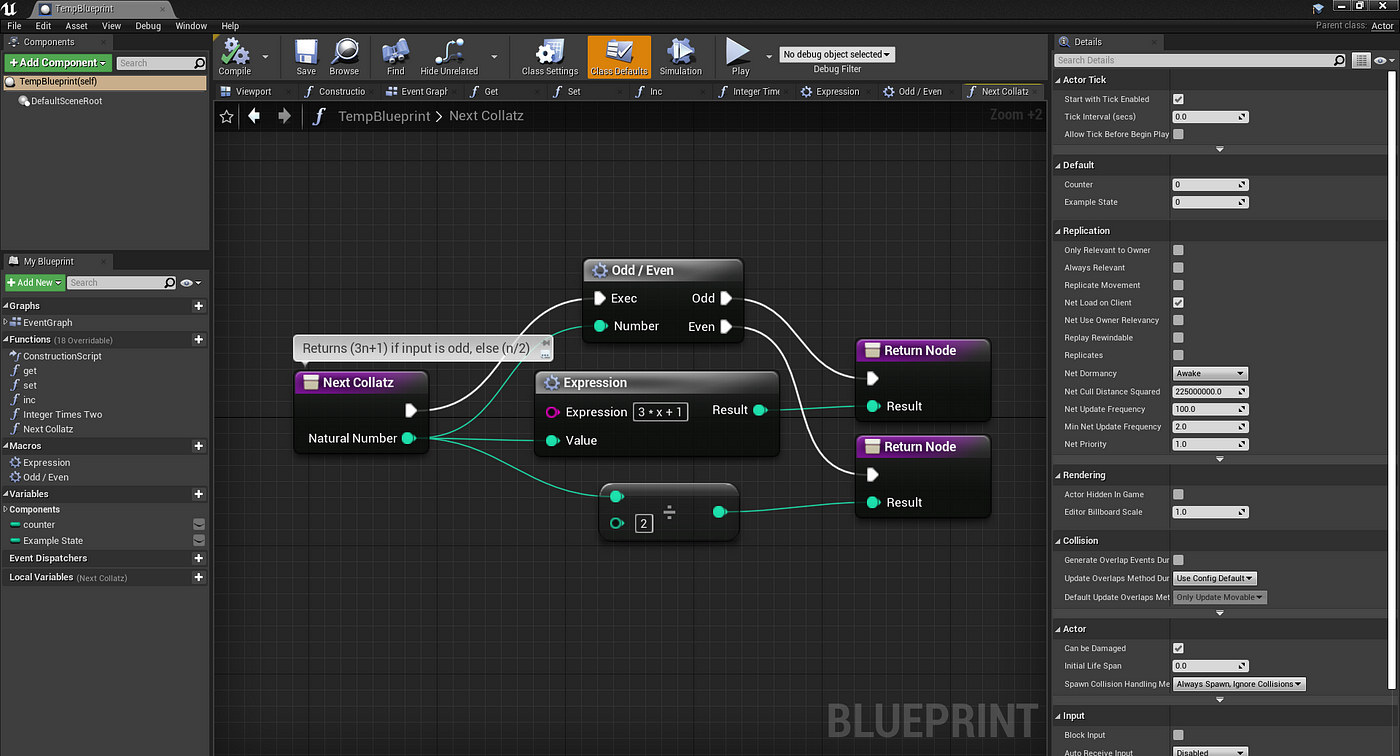Click the Details search magnifier icon
Viewport: 1400px width, 756px height.
(1339, 61)
